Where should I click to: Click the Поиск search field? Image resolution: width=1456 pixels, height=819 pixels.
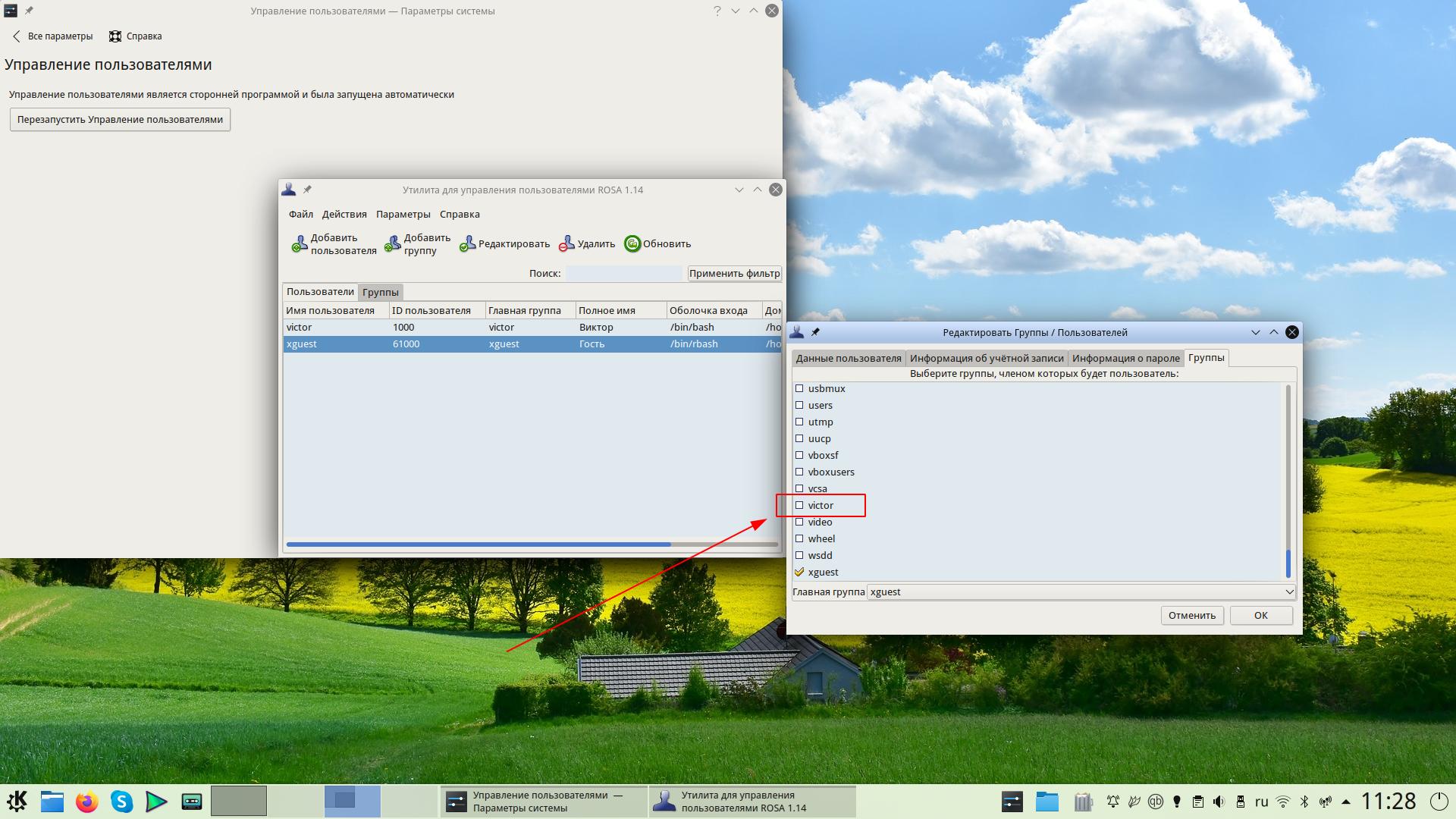pyautogui.click(x=623, y=273)
